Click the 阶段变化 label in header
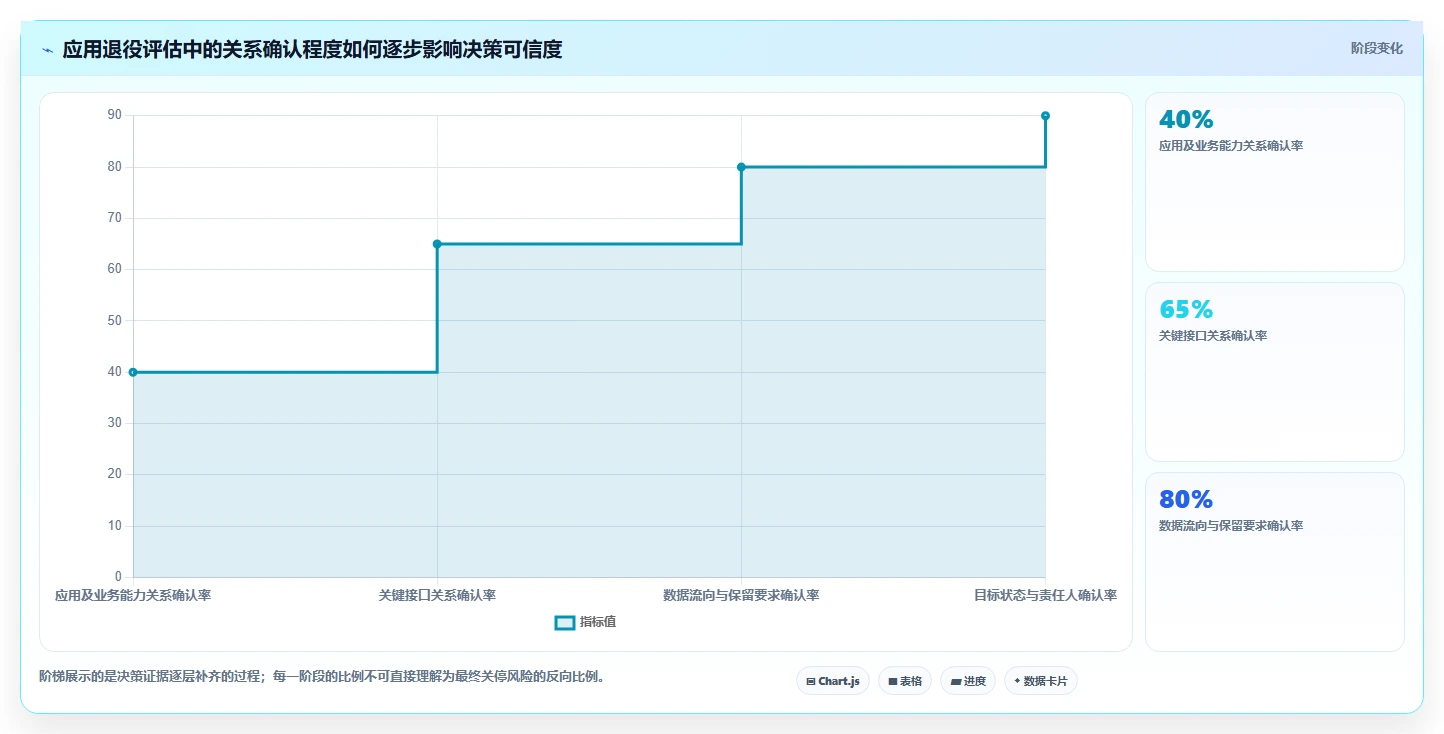Viewport: 1444px width, 734px height. 1377,48
